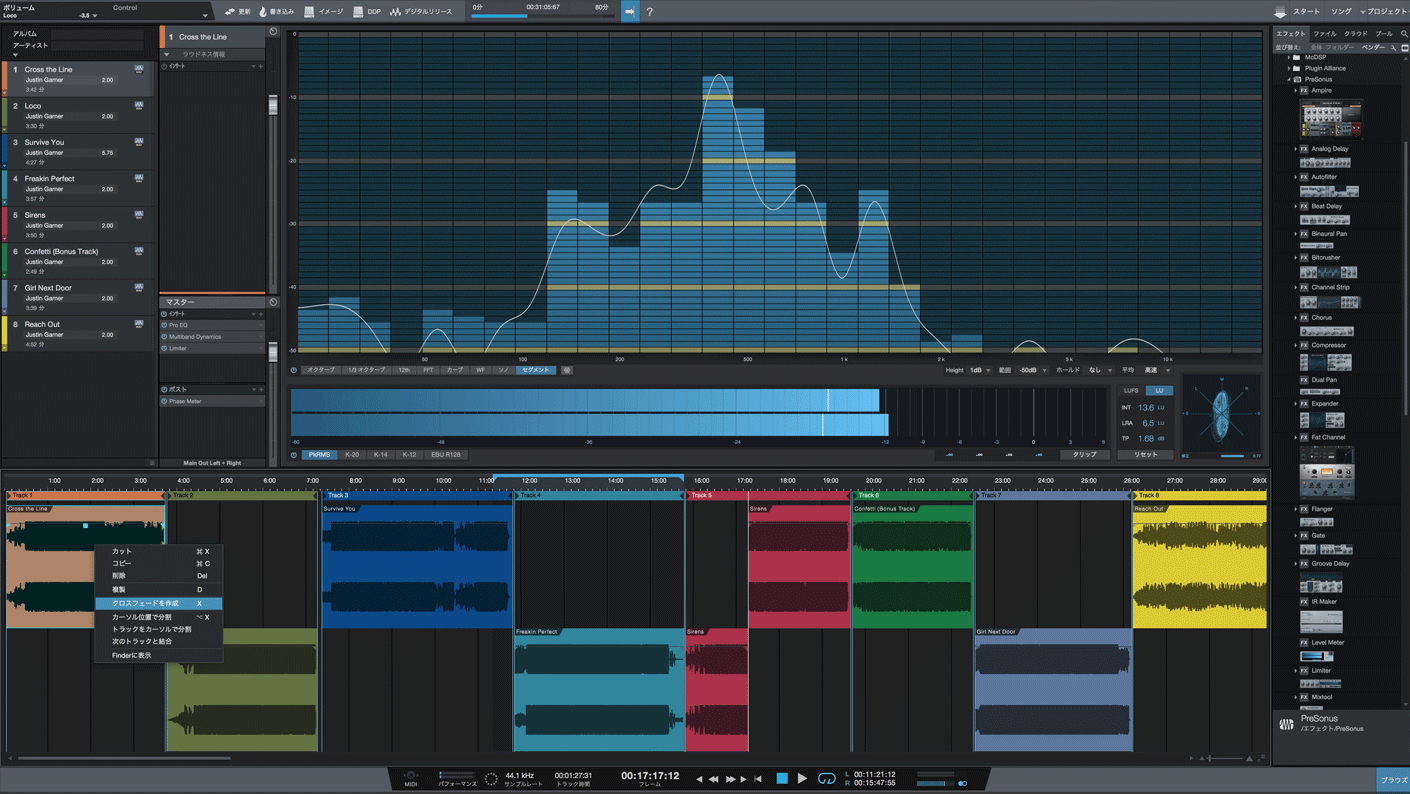Viewport: 1410px width, 794px height.
Task: Click the circular icon atop track device rack
Action: (273, 32)
